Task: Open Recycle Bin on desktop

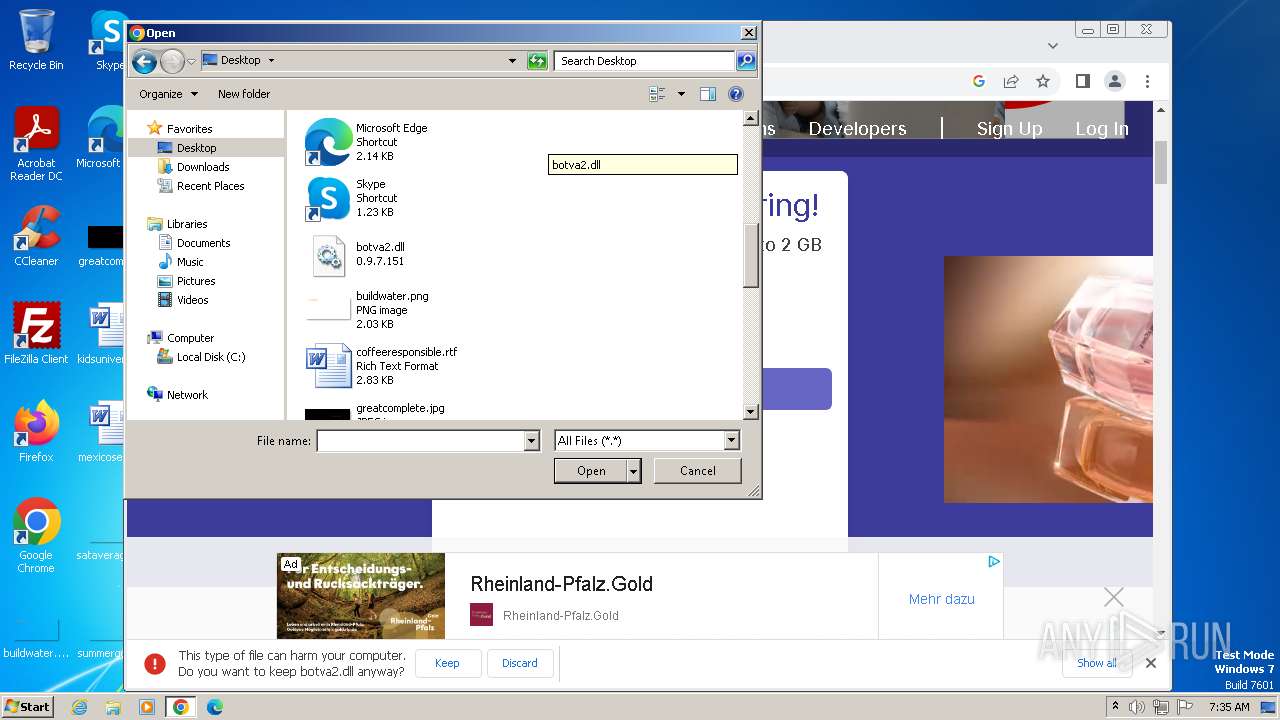Action: coord(36,40)
